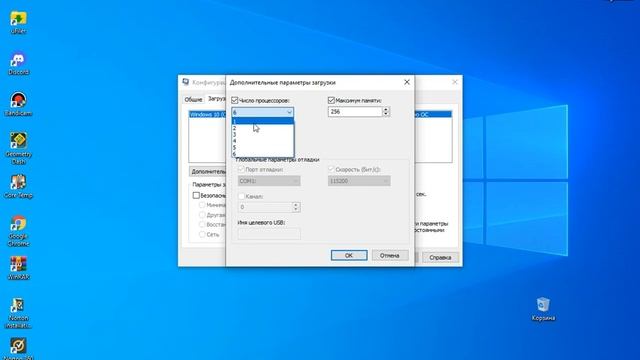640x360 pixels.
Task: Decrease the maximum memory spinner value
Action: 386,114
